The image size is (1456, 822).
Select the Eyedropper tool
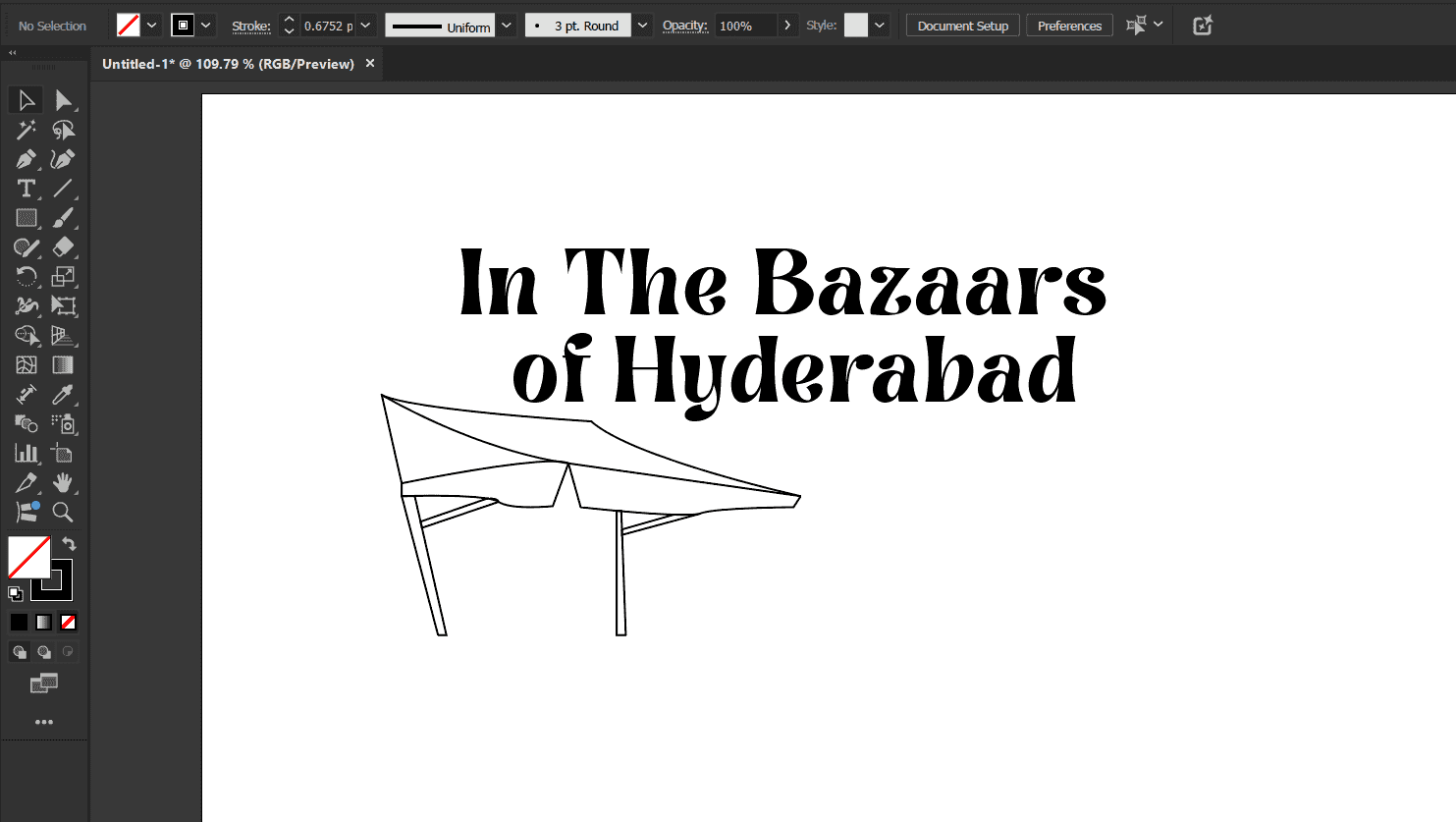click(x=63, y=395)
